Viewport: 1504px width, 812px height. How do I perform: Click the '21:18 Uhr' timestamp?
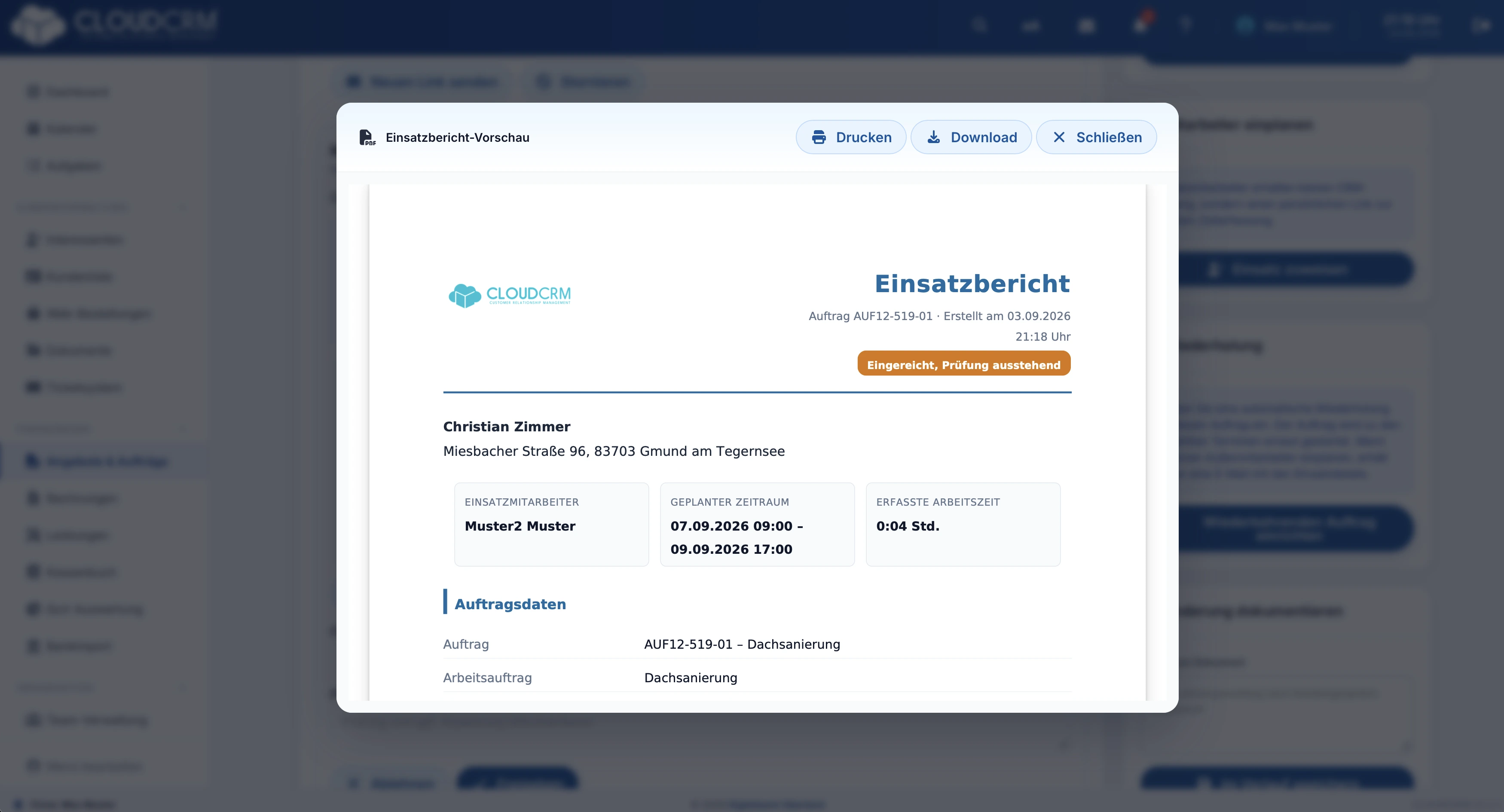click(1043, 337)
